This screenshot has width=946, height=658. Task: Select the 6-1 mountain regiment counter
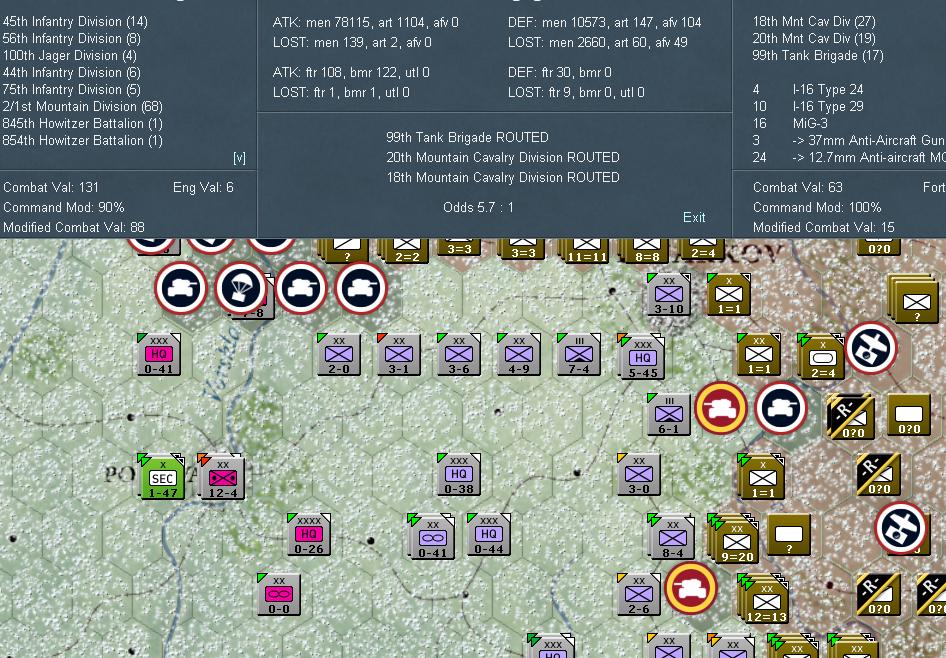[x=668, y=414]
